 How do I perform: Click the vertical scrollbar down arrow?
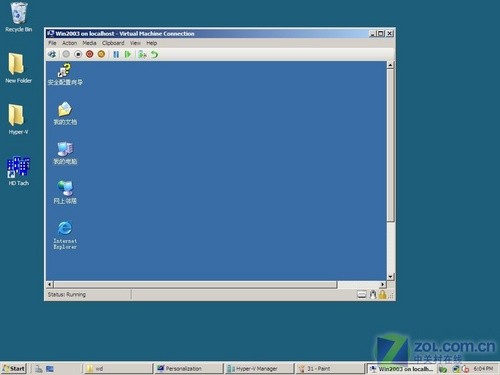pyautogui.click(x=391, y=277)
